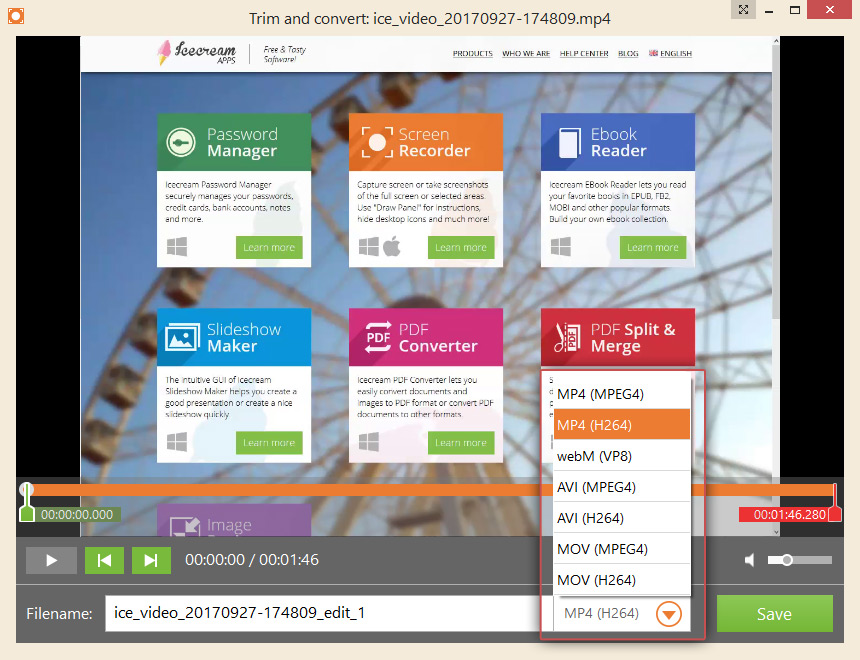The width and height of the screenshot is (860, 660).
Task: Click the start time 00:00:00.000 label
Action: [x=77, y=515]
